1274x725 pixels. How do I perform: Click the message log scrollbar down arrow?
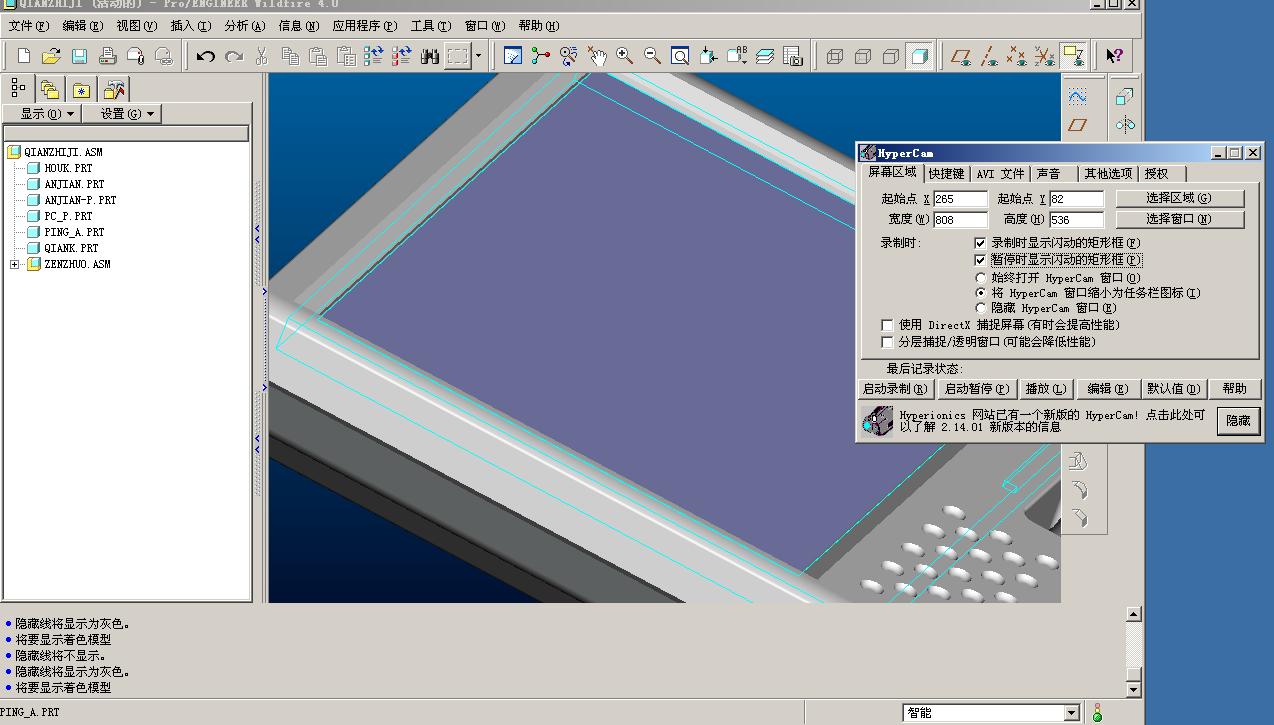[1133, 690]
